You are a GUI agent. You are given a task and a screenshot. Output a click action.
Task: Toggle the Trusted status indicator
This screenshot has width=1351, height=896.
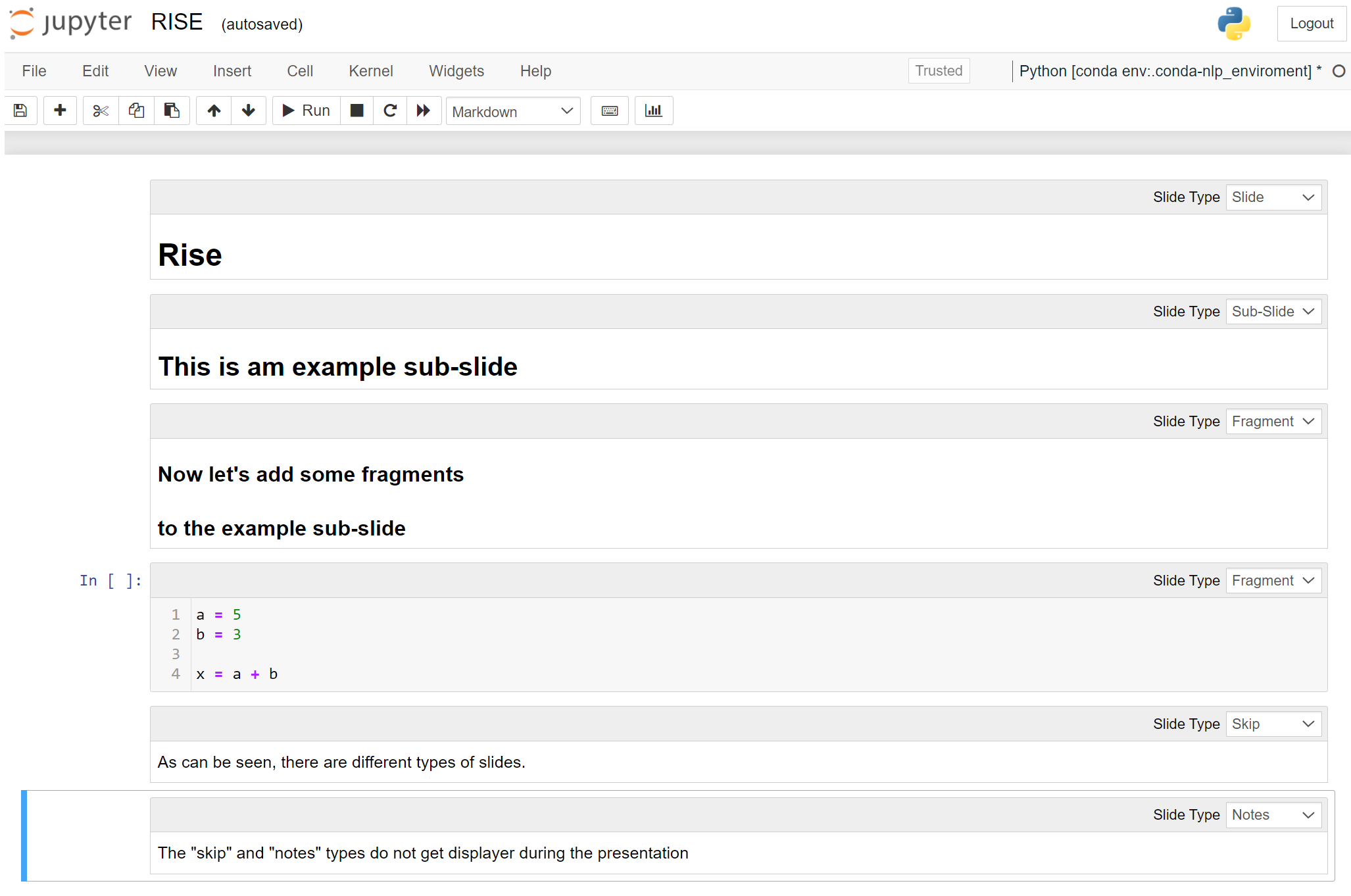(x=937, y=70)
